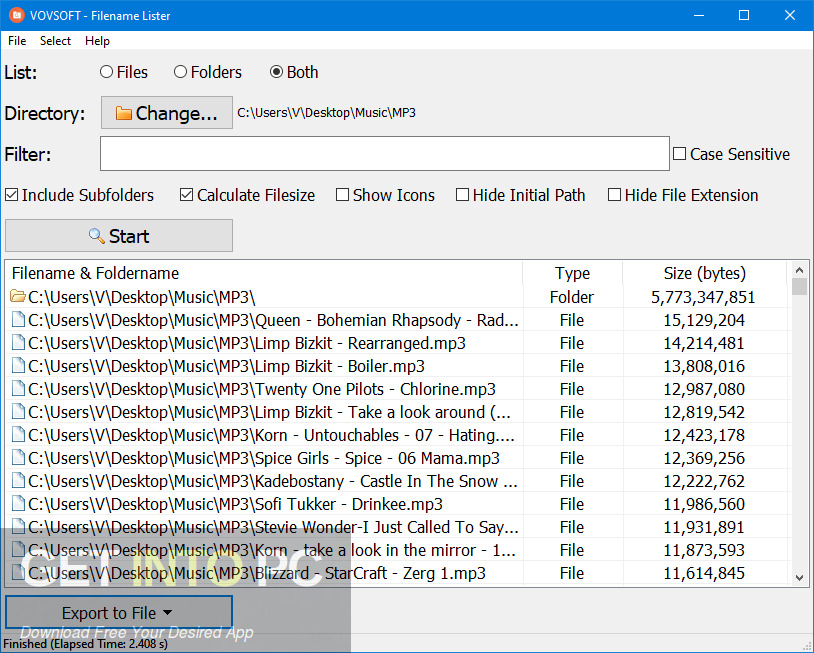Click file icon of Korn Untouchables row
The height and width of the screenshot is (653, 814).
point(18,434)
